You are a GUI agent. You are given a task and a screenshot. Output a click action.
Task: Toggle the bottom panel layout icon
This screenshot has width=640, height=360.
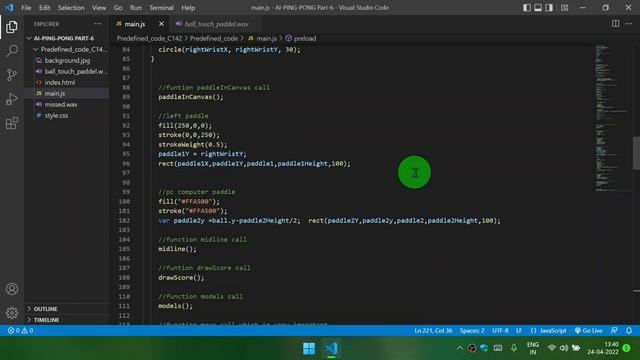(538, 7)
